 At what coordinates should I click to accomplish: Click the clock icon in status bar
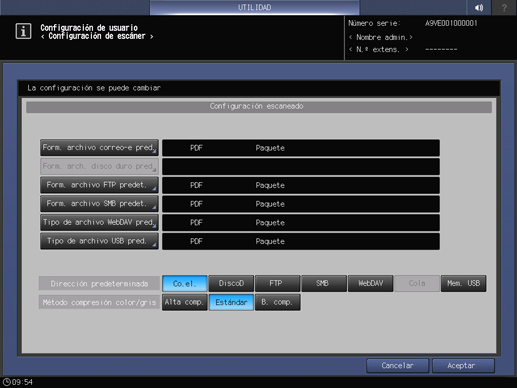tap(6, 382)
